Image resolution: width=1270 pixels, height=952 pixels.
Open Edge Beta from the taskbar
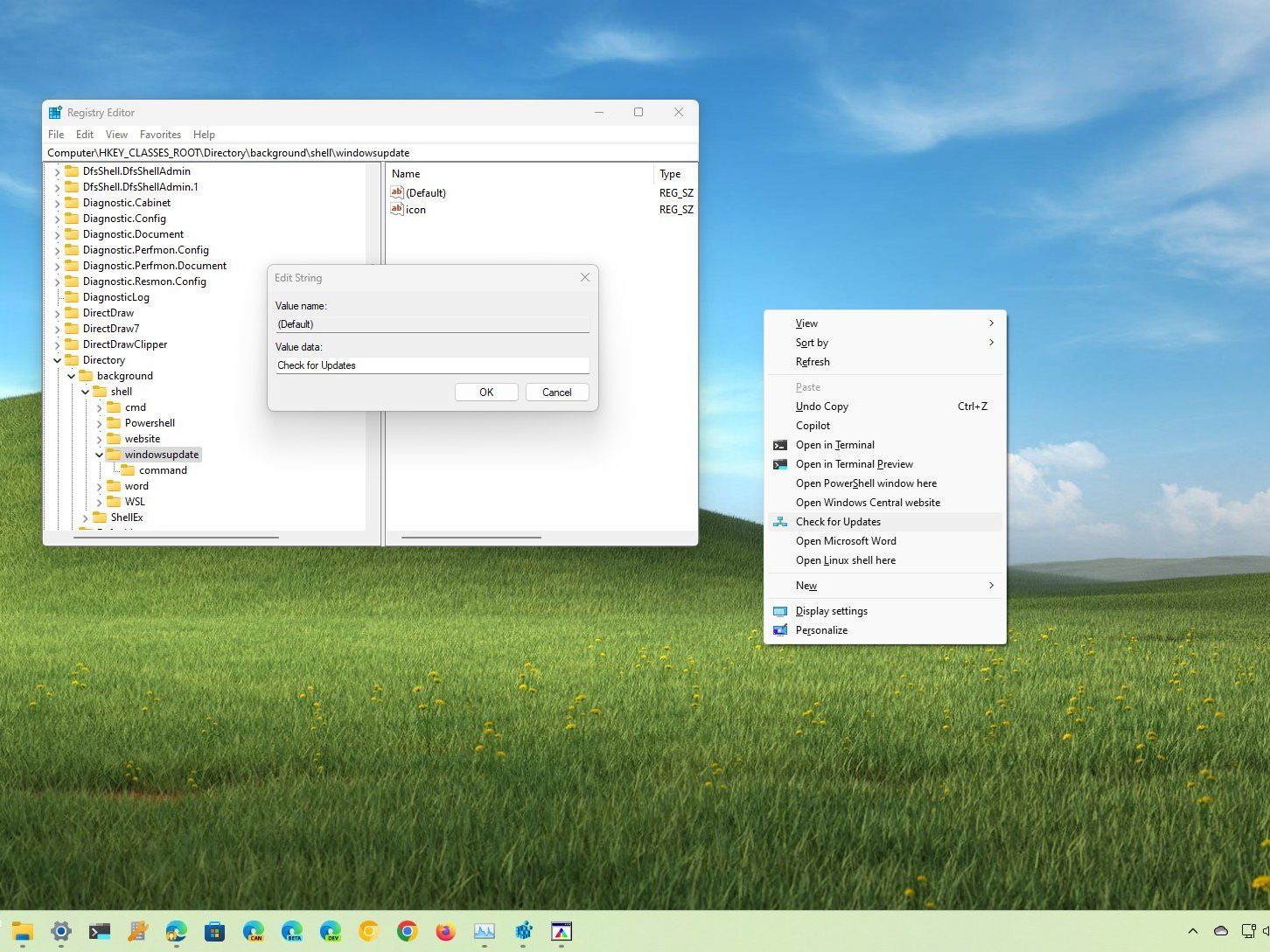pyautogui.click(x=292, y=932)
